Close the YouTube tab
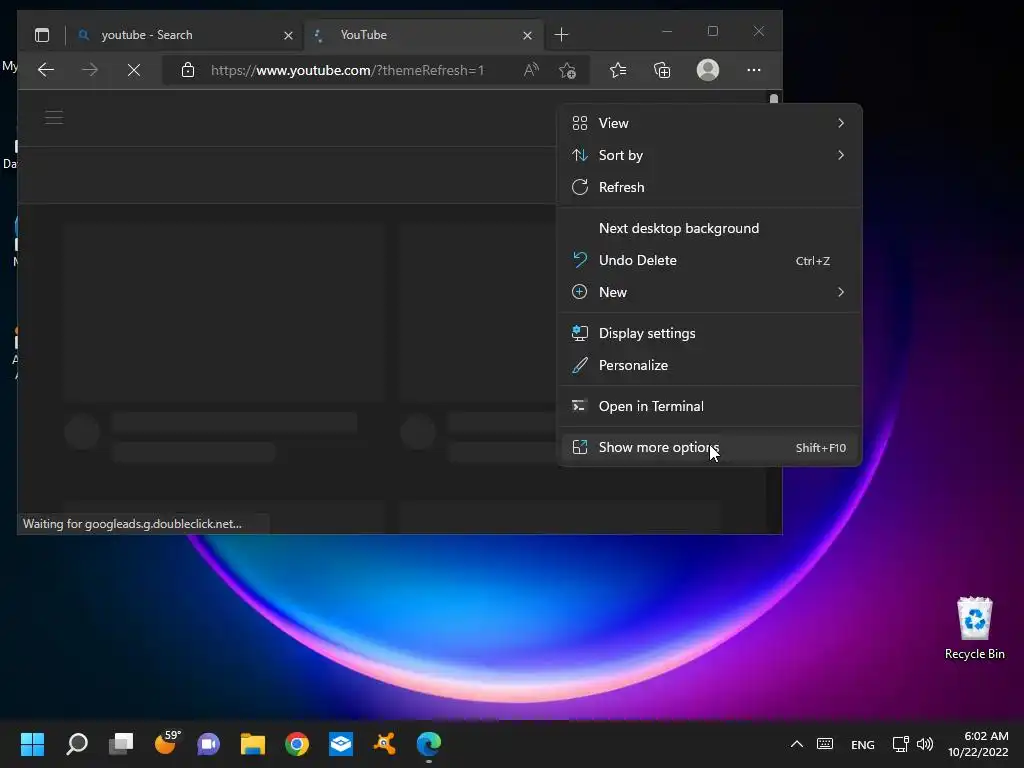 [x=527, y=35]
